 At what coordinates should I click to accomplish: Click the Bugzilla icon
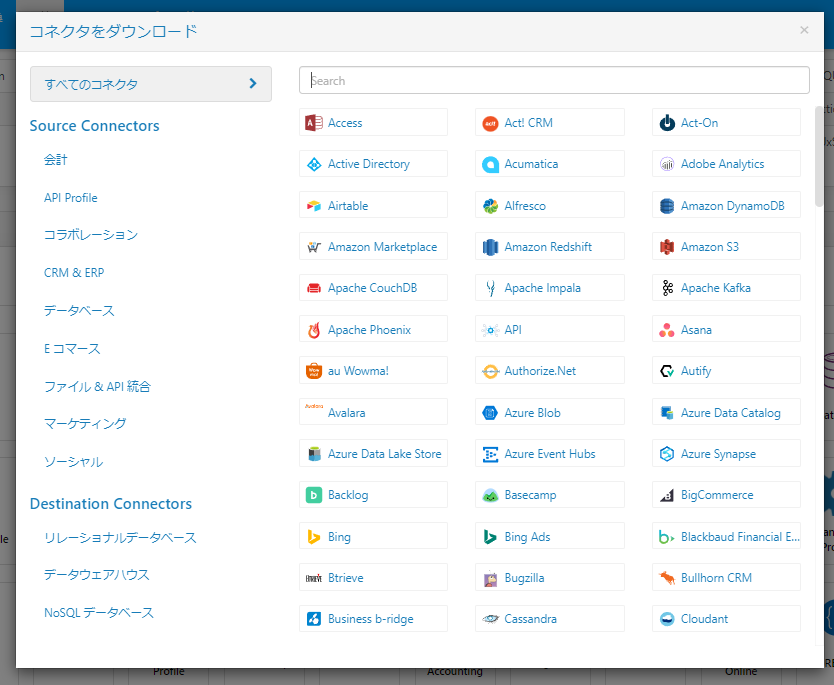(x=490, y=578)
